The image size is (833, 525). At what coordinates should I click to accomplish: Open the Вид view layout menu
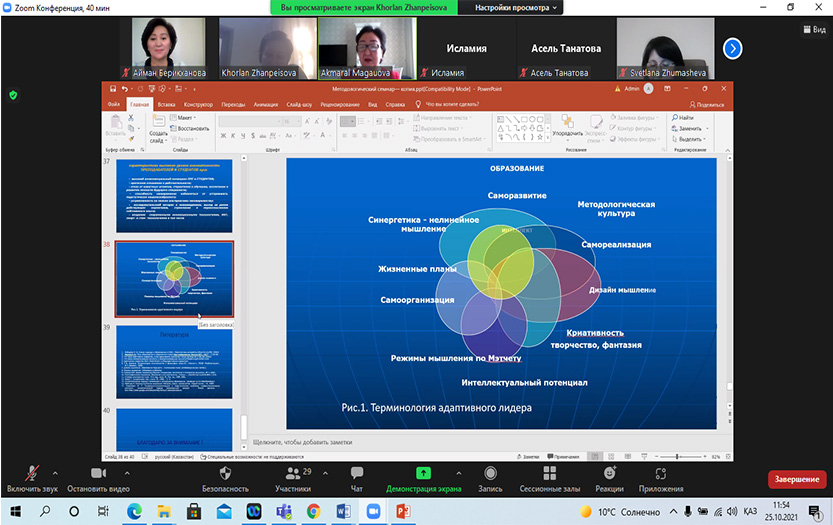click(812, 30)
